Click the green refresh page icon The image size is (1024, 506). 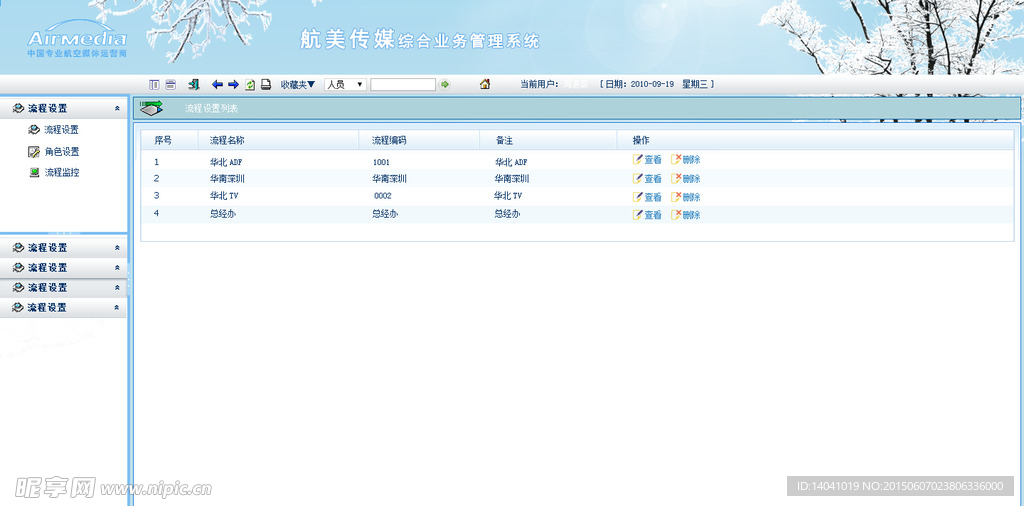[250, 85]
